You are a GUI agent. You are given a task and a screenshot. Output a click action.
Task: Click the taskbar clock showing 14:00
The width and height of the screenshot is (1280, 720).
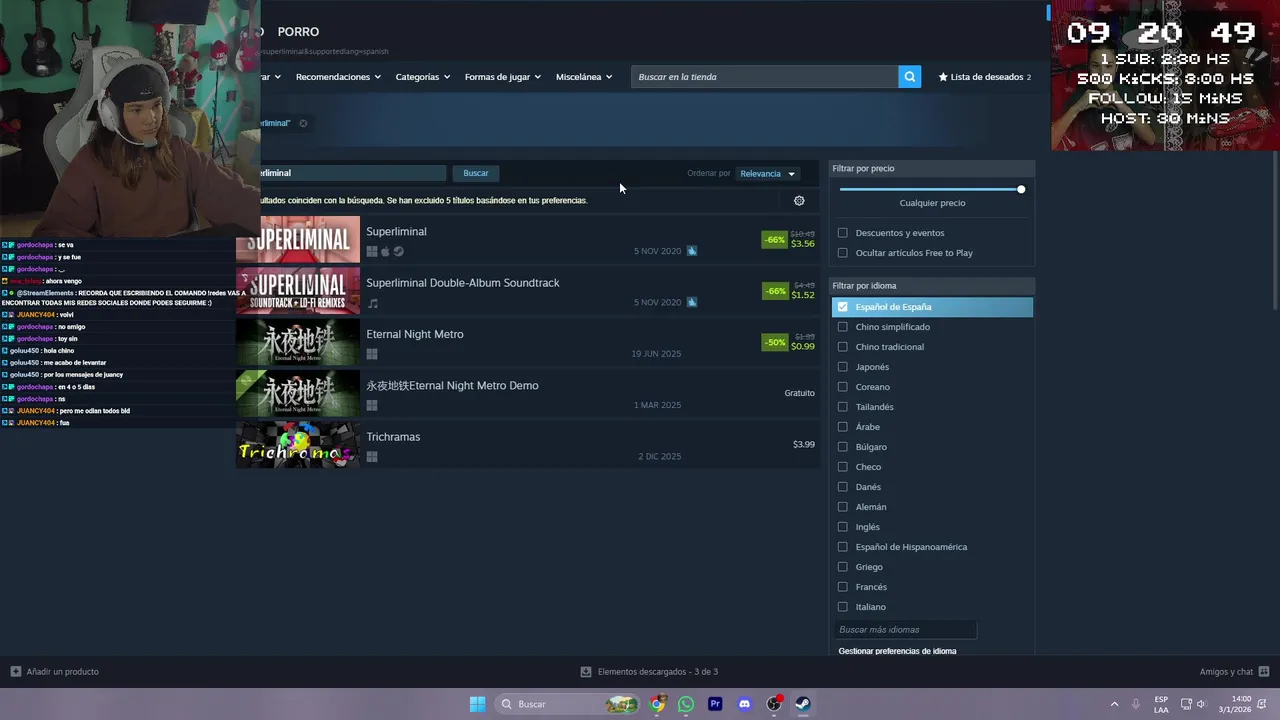point(1235,704)
